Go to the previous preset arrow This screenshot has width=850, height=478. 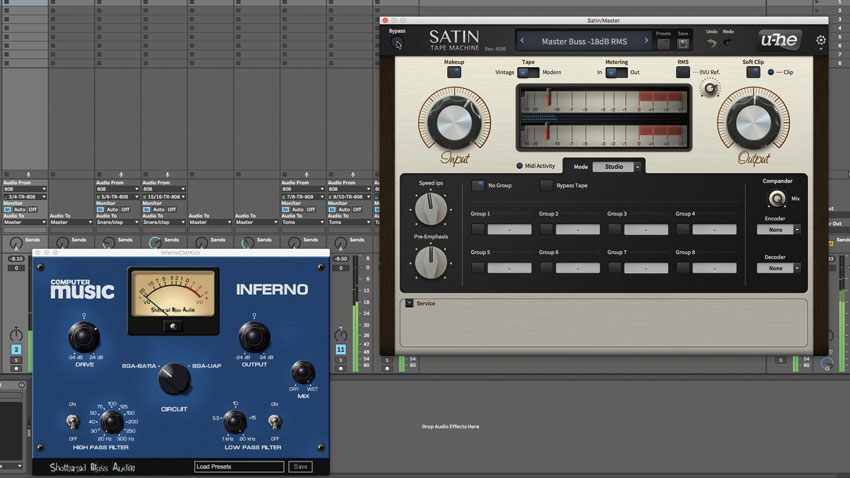(x=522, y=41)
